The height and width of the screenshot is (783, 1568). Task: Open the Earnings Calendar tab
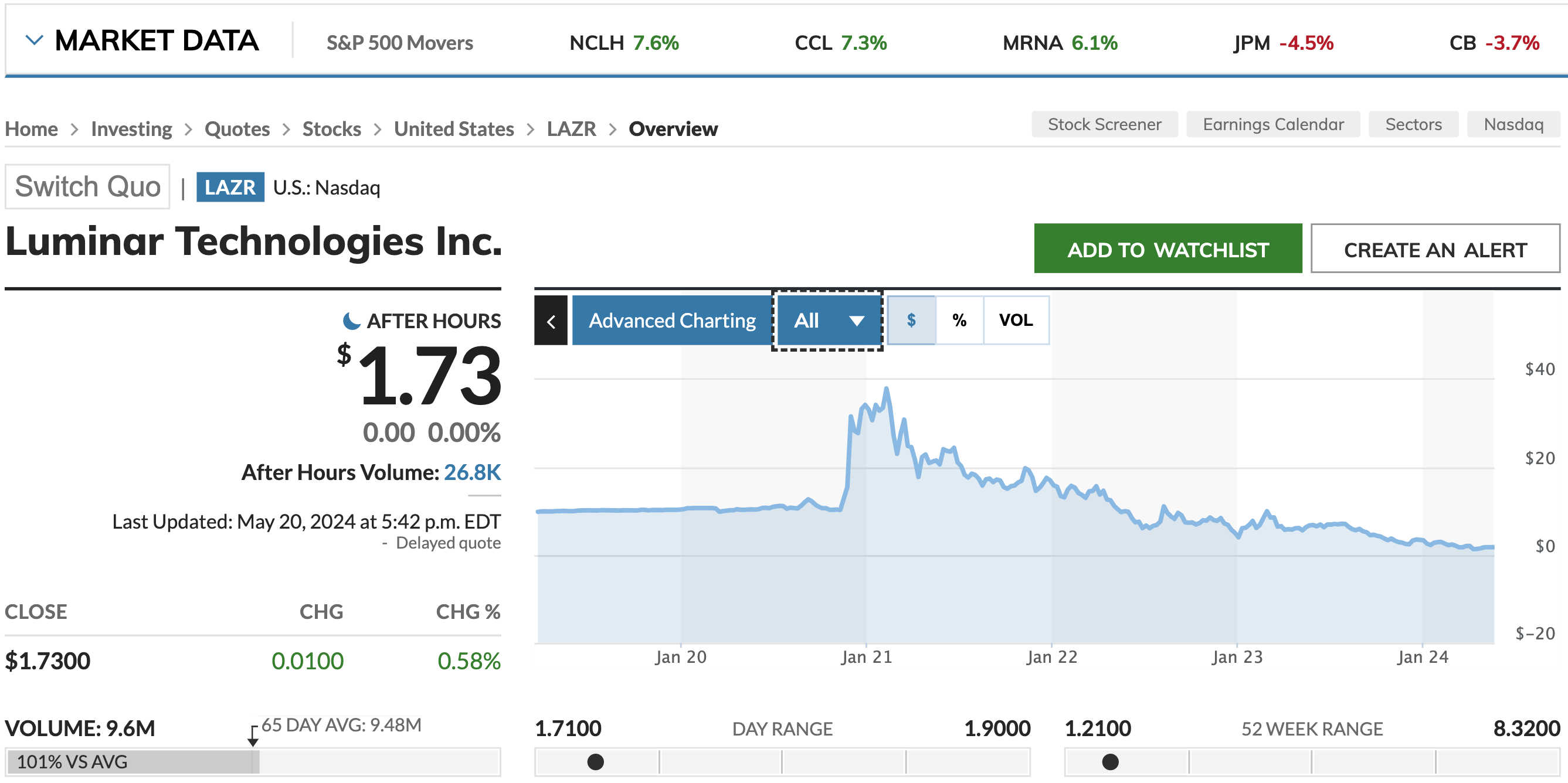1273,125
